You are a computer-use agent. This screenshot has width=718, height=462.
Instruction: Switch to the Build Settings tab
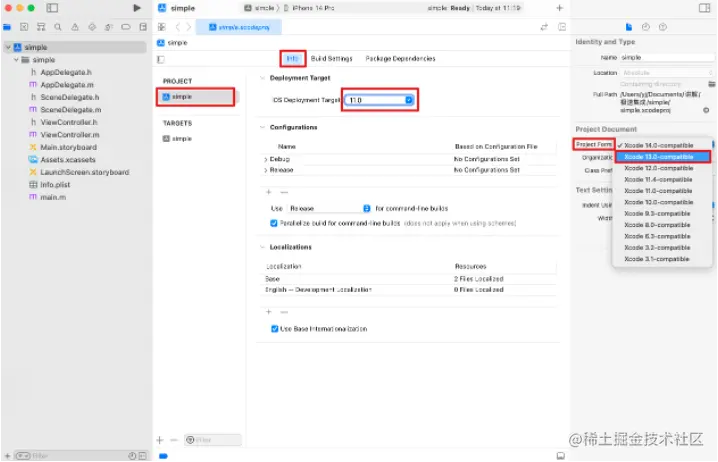332,59
